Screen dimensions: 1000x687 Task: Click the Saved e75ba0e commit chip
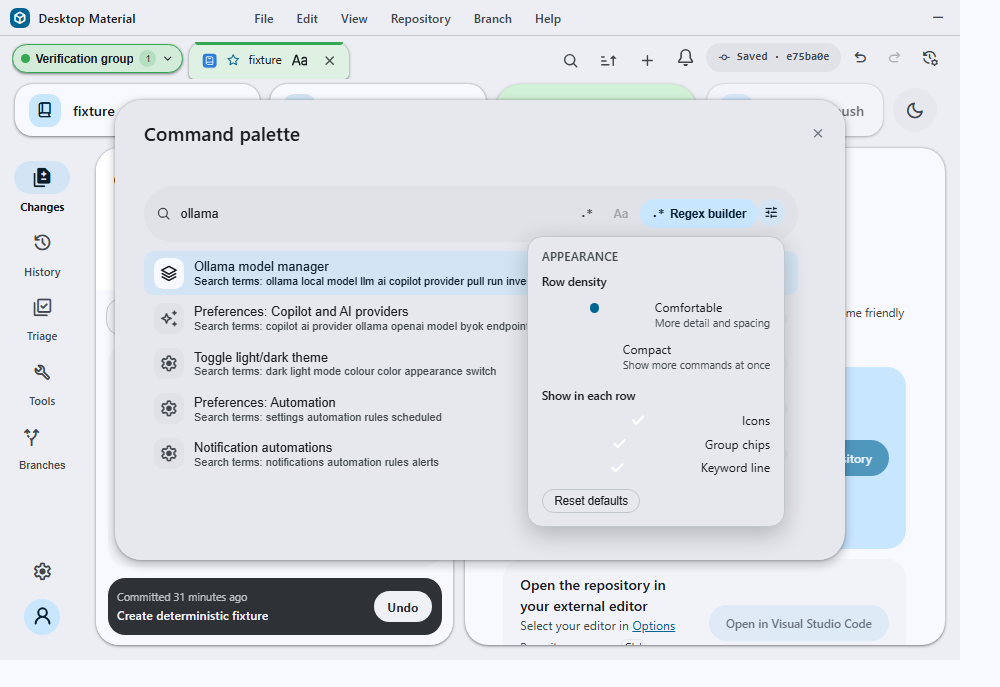pos(773,57)
